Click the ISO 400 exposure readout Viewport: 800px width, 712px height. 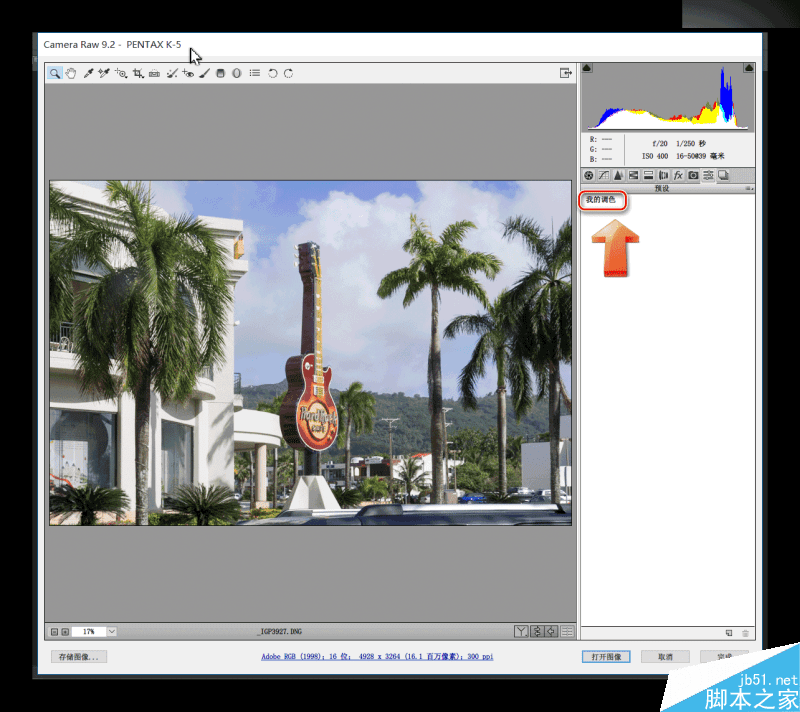click(x=655, y=156)
